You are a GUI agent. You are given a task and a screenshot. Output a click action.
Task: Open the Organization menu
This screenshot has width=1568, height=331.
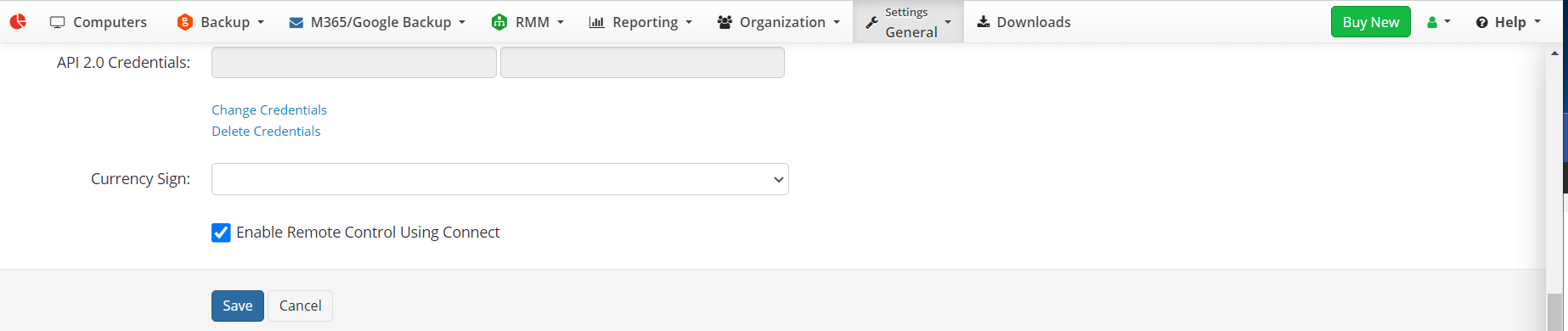[779, 22]
